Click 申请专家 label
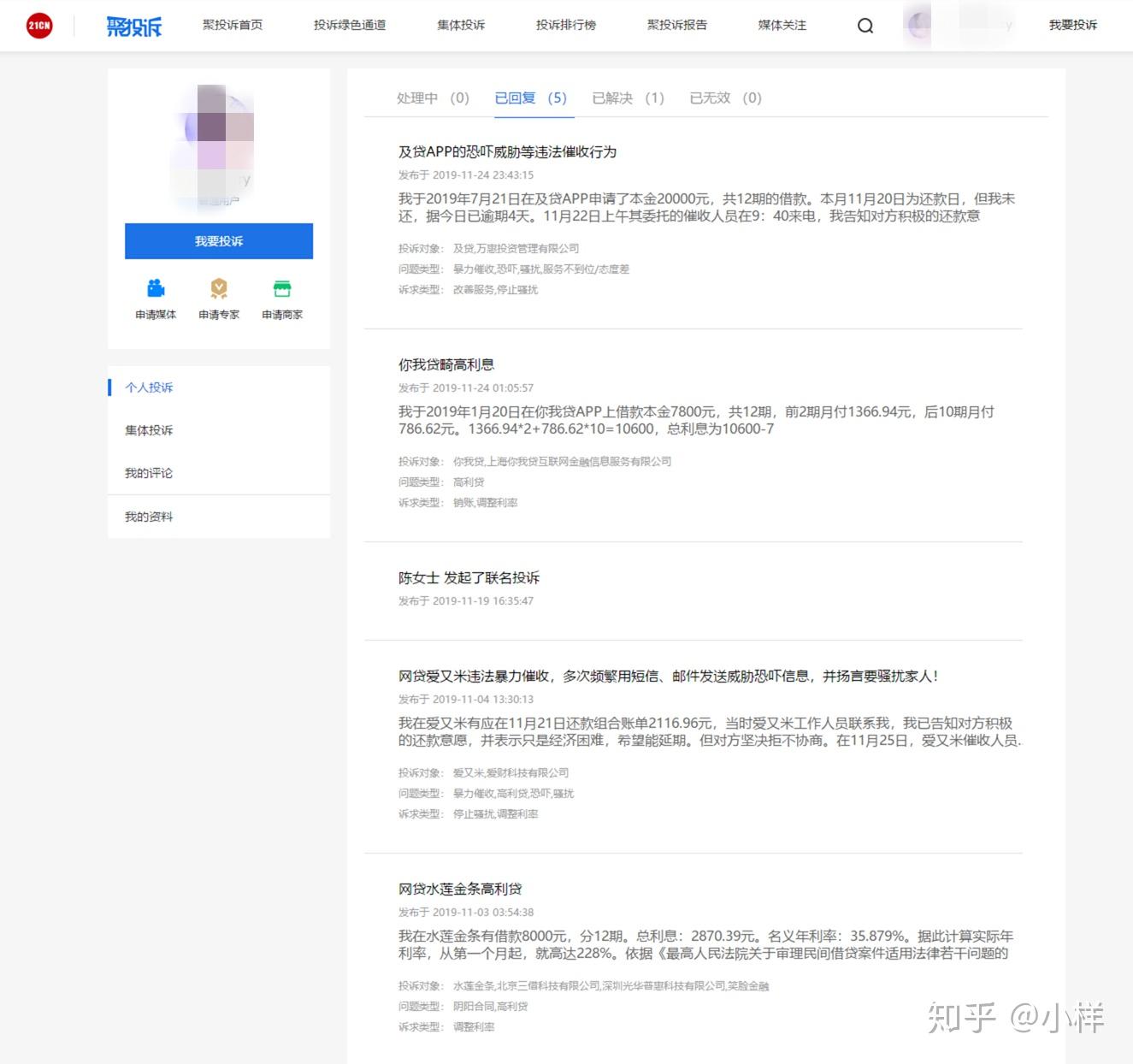The height and width of the screenshot is (1064, 1133). 219,315
